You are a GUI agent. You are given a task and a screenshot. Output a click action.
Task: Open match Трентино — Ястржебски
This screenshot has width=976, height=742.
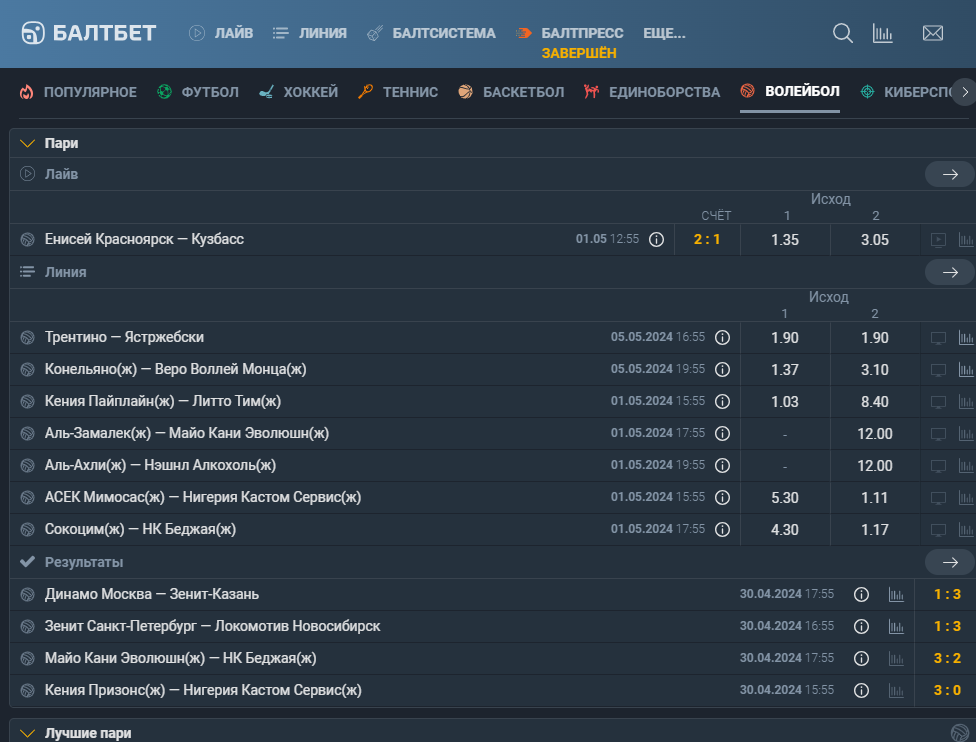pos(124,337)
